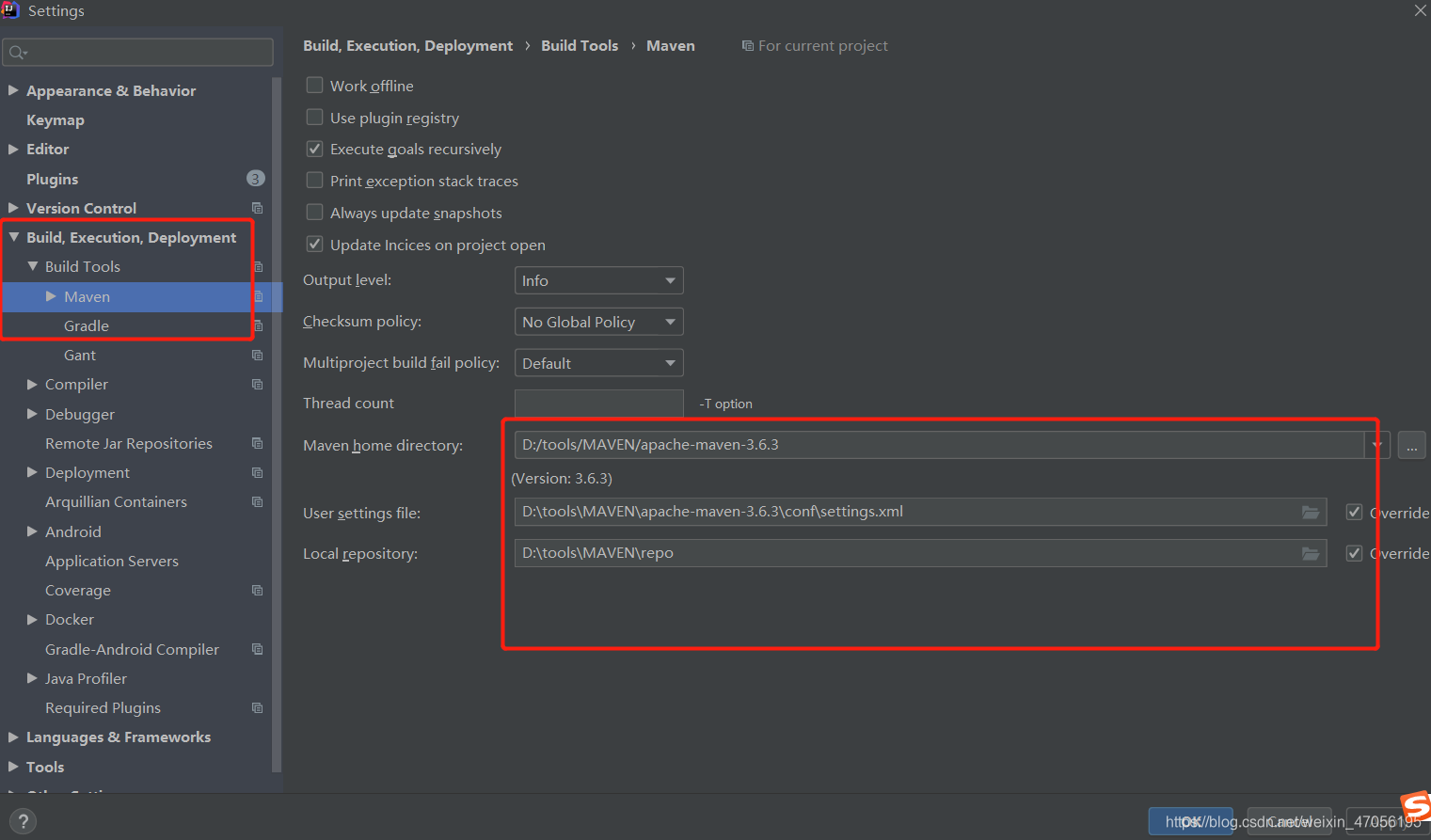Click project-level icon next to Gradle-Android Compiler

click(x=257, y=649)
